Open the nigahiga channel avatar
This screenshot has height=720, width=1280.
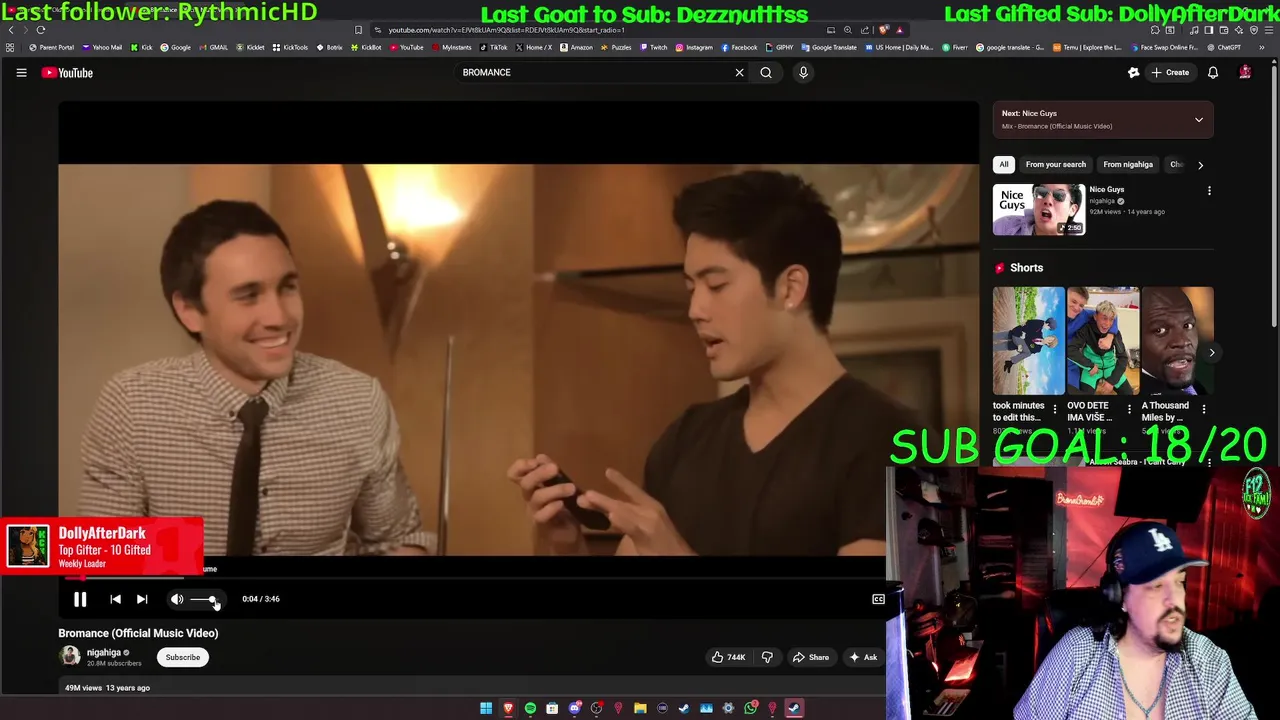70,656
